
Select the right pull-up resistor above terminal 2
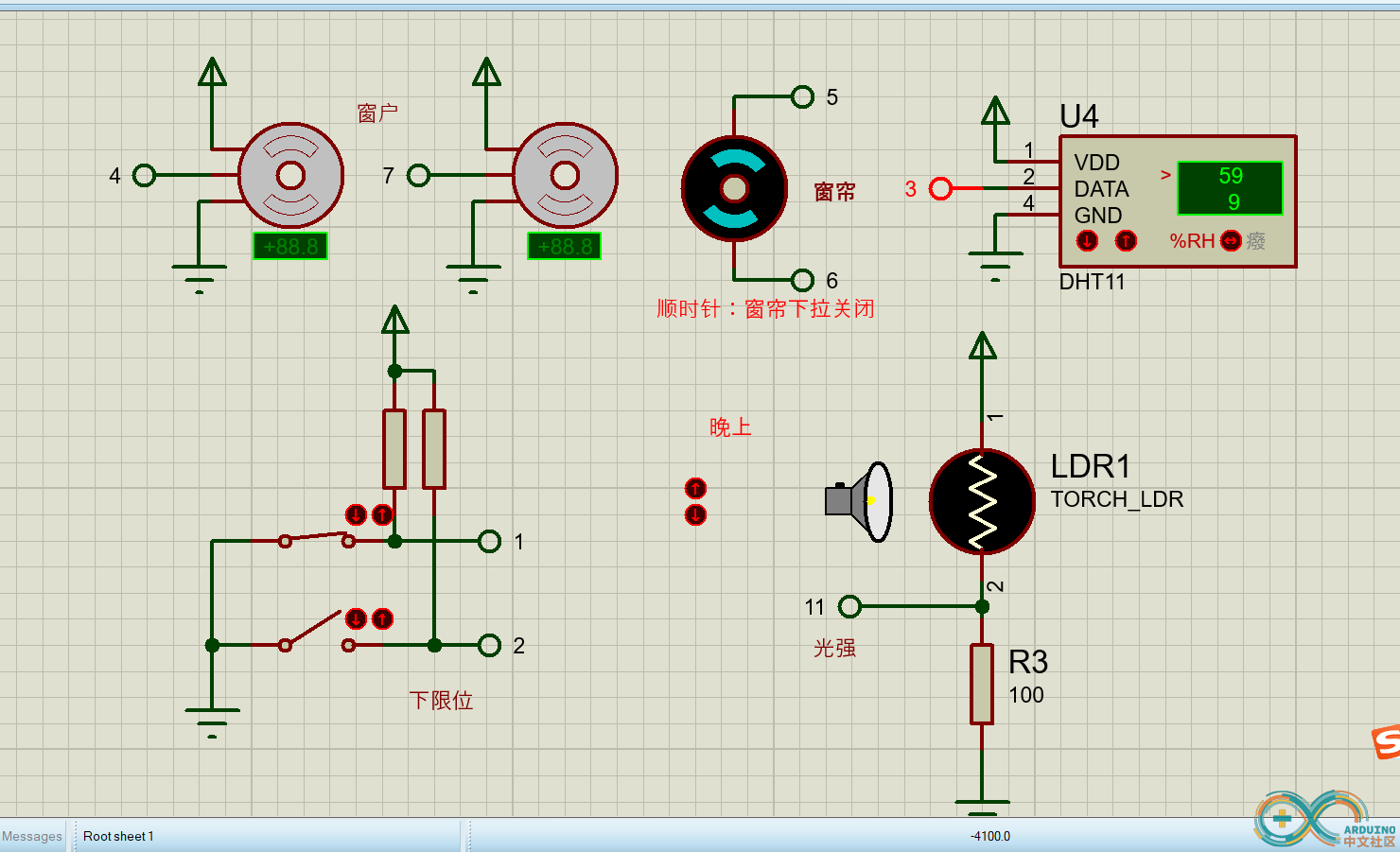coord(434,449)
